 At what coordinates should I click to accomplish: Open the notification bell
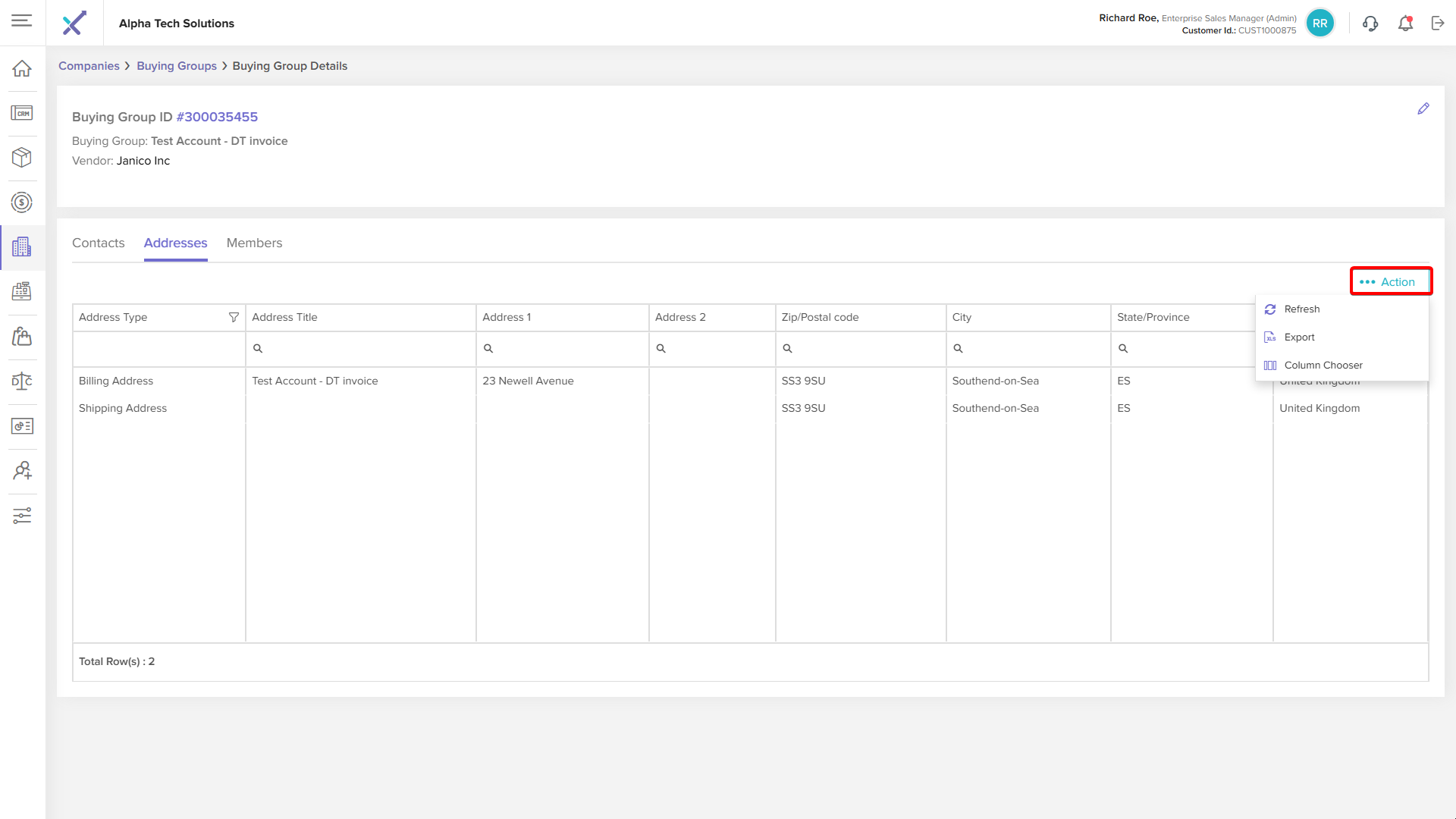pos(1405,24)
